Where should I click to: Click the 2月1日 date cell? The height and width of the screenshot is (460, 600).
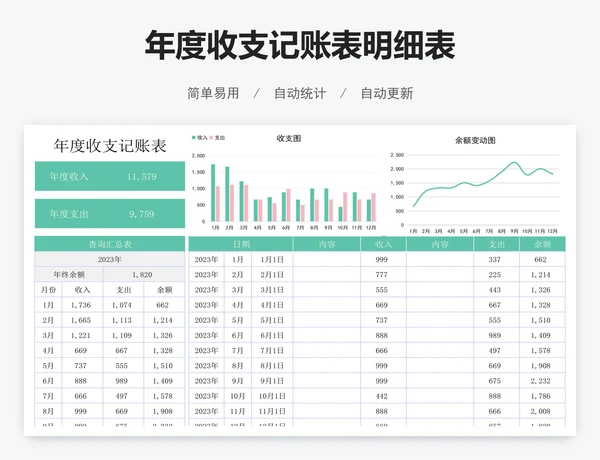(272, 275)
